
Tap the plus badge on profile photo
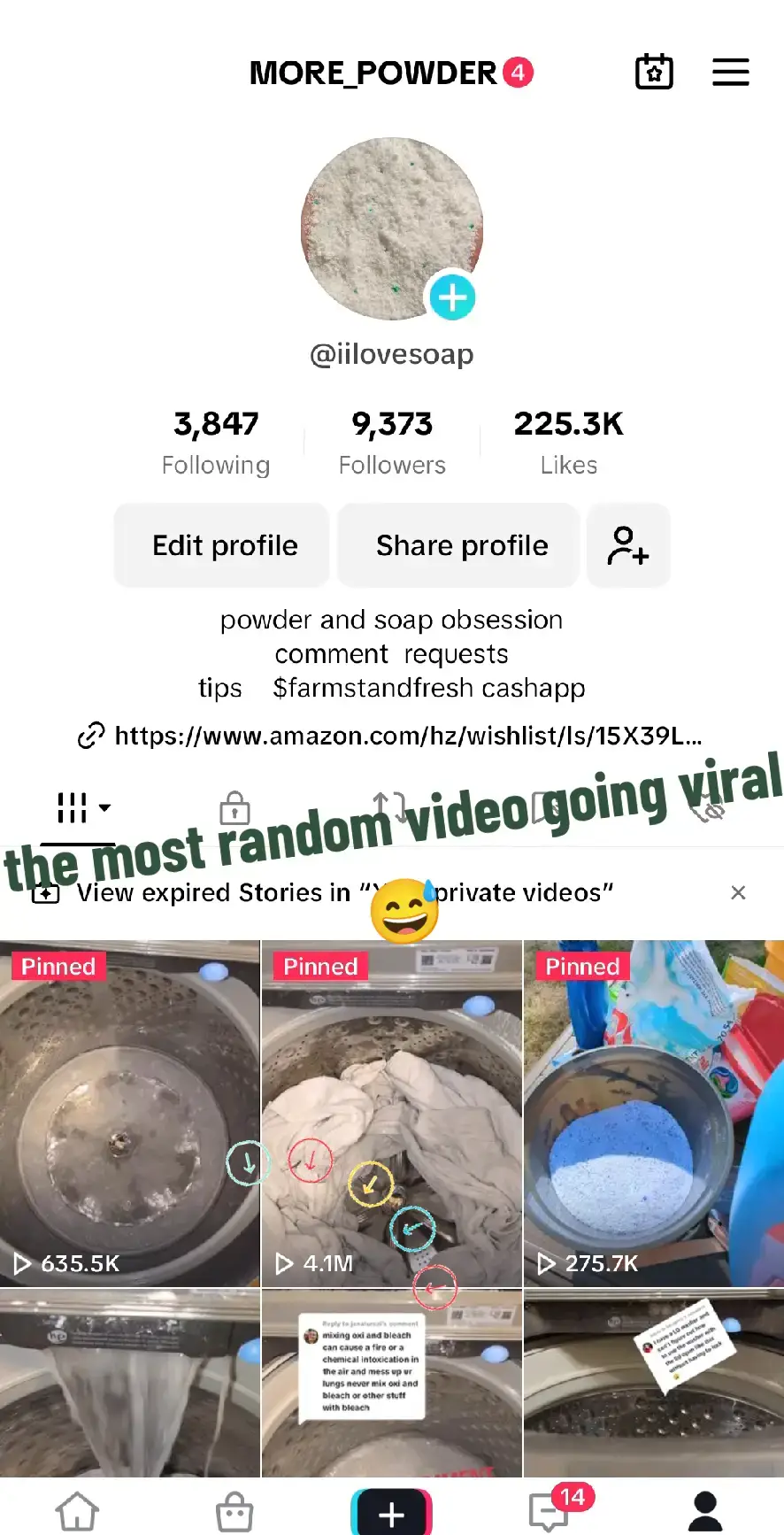coord(453,297)
